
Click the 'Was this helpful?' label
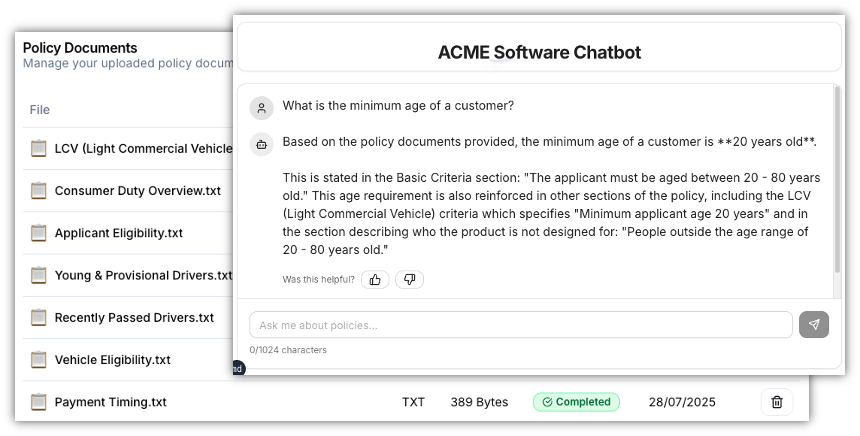click(319, 280)
